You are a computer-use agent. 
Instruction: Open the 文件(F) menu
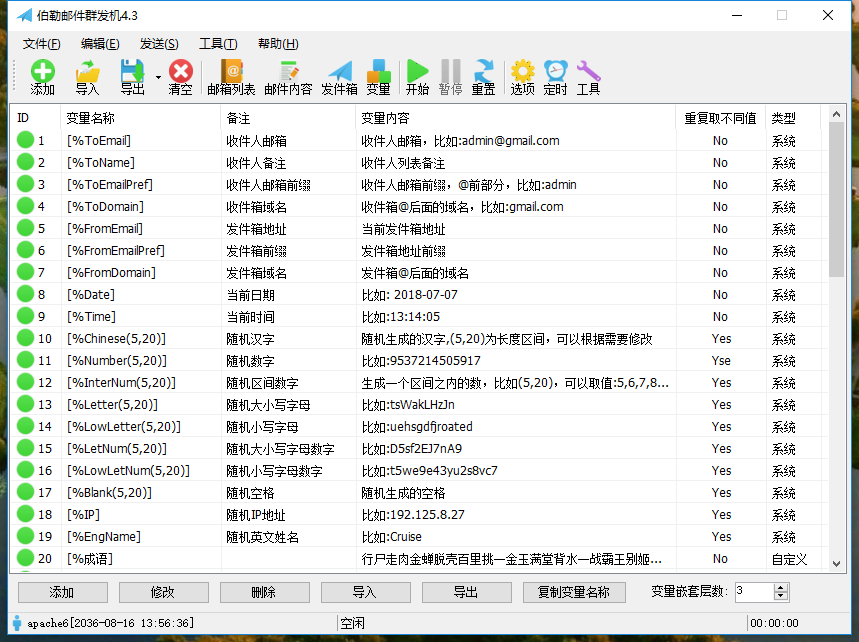(42, 44)
